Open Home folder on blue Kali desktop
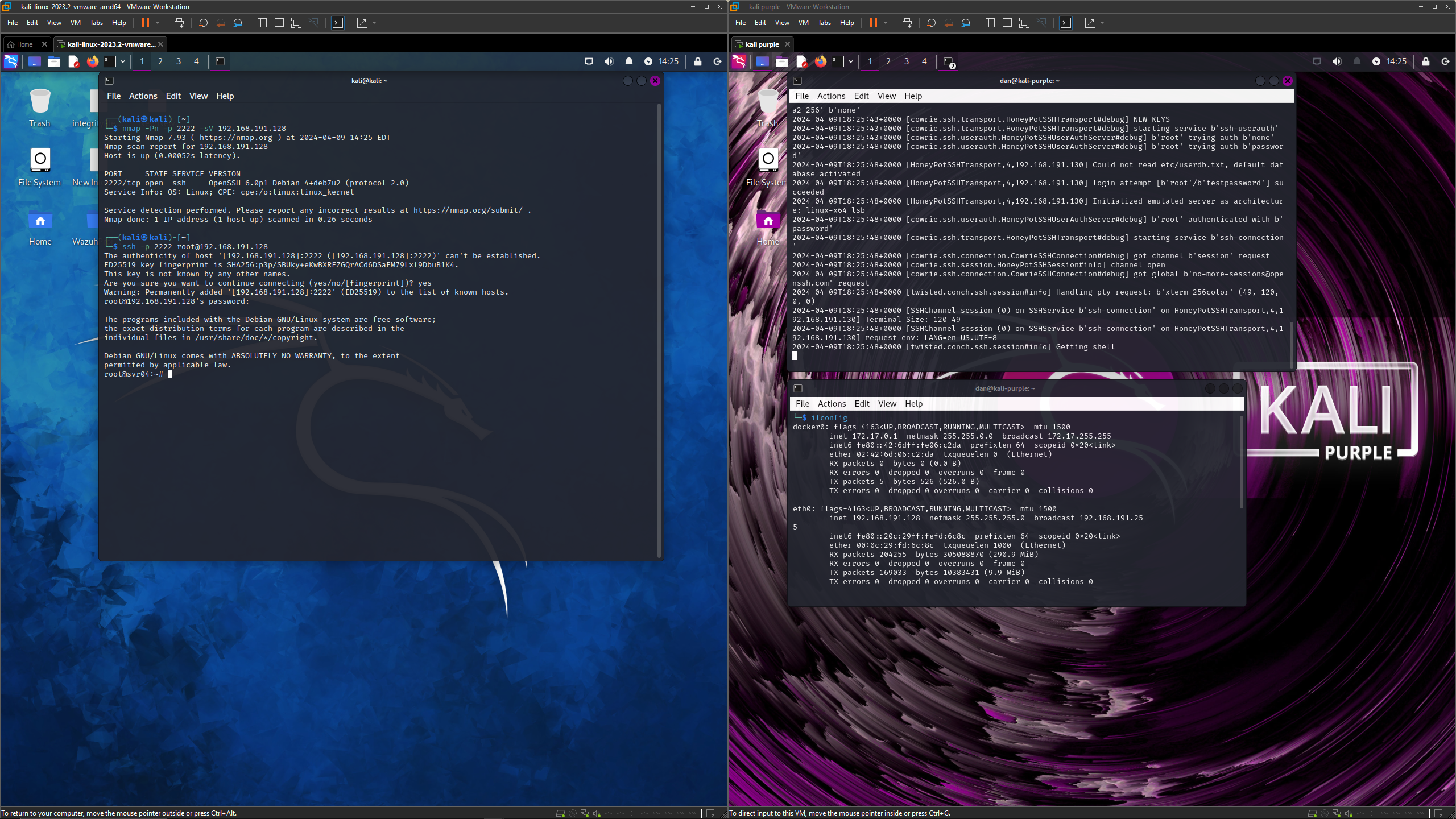The image size is (1456, 819). coord(40,227)
